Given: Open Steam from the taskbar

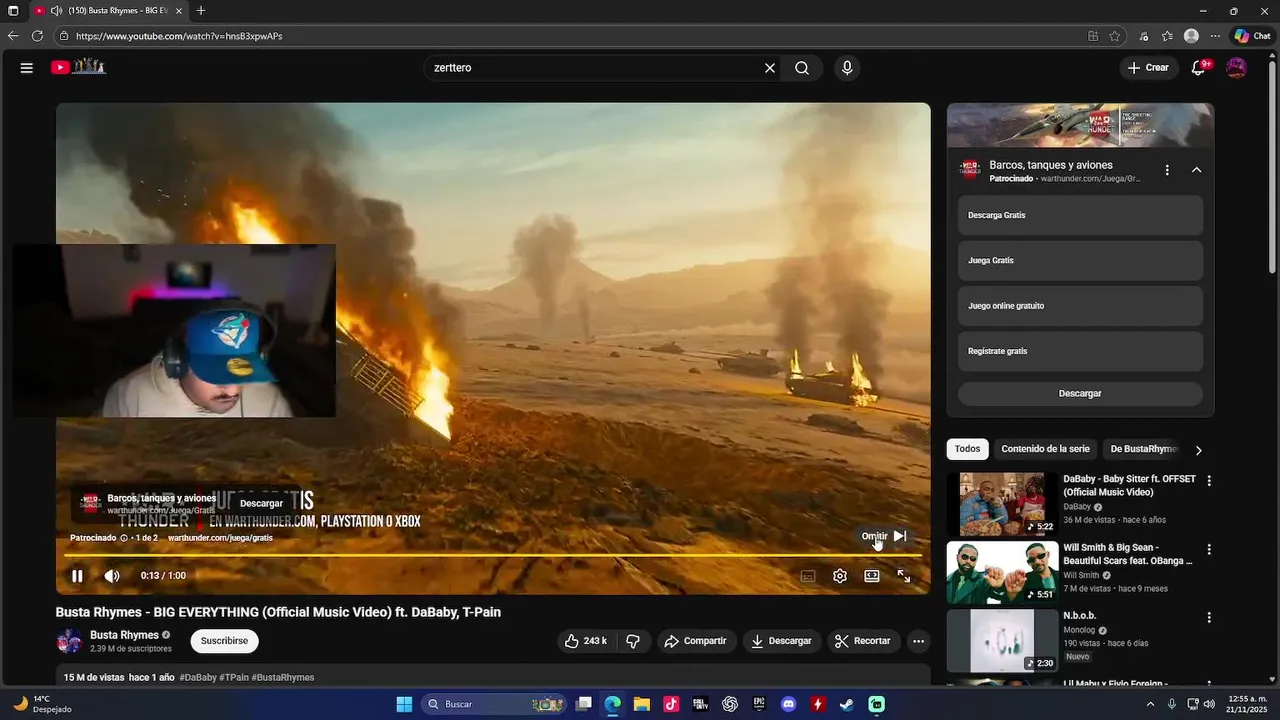Looking at the screenshot, I should click(847, 704).
